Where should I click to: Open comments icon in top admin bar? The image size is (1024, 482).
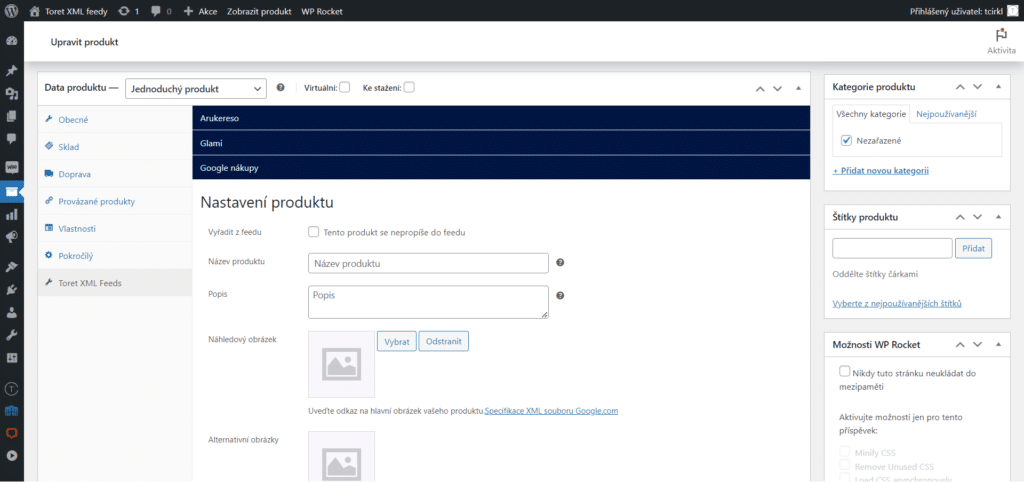click(x=161, y=11)
